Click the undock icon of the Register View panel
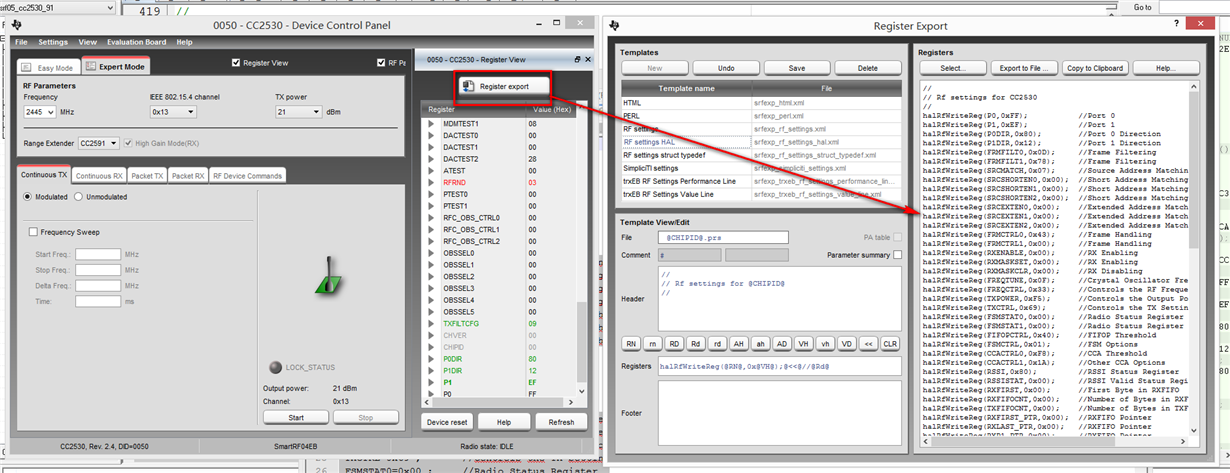This screenshot has height=473, width=1230. (x=577, y=60)
